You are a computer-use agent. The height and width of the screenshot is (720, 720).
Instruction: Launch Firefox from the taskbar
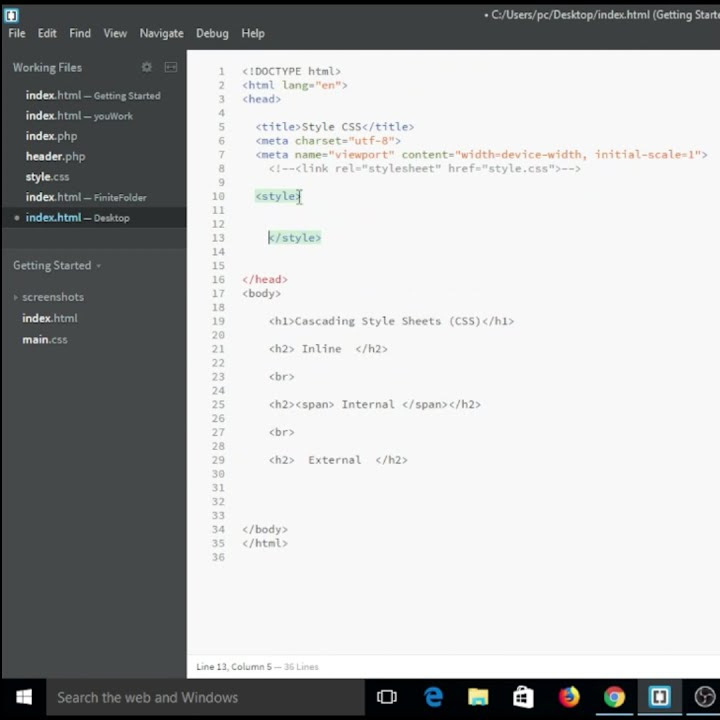[569, 697]
